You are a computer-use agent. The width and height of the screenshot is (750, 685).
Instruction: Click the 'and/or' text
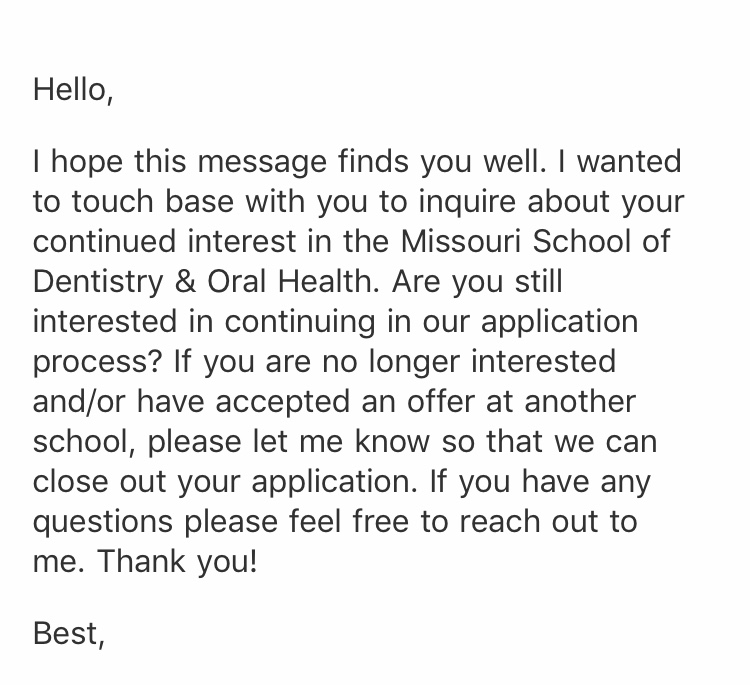click(79, 401)
